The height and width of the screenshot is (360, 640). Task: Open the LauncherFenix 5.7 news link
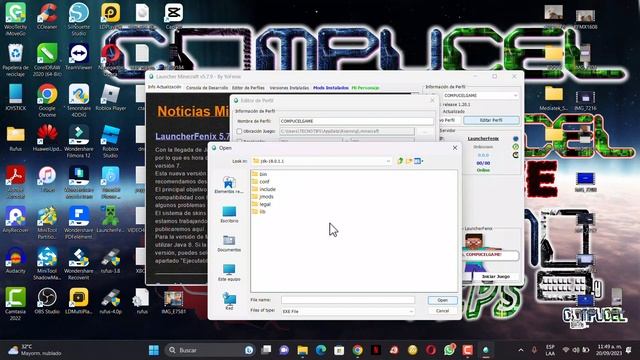192,136
